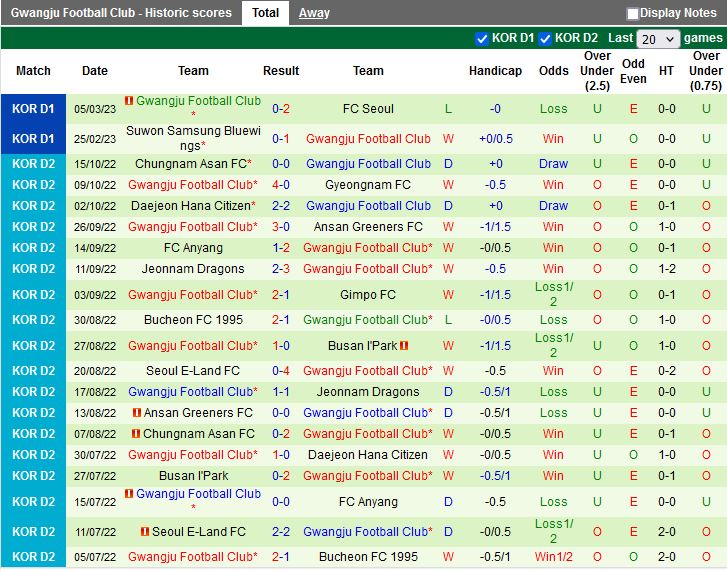Viewport: 727px width, 571px height.
Task: Click the Over Under (2.5) column header
Action: pyautogui.click(x=597, y=71)
